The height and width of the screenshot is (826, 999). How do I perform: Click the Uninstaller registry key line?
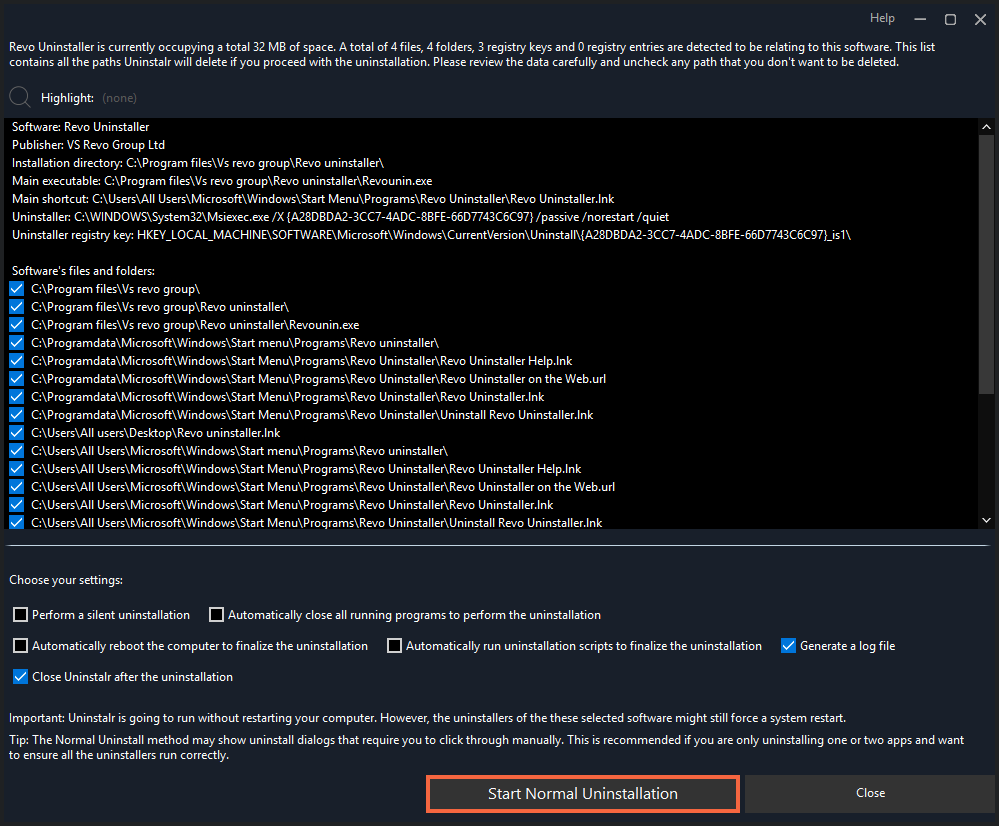point(431,235)
